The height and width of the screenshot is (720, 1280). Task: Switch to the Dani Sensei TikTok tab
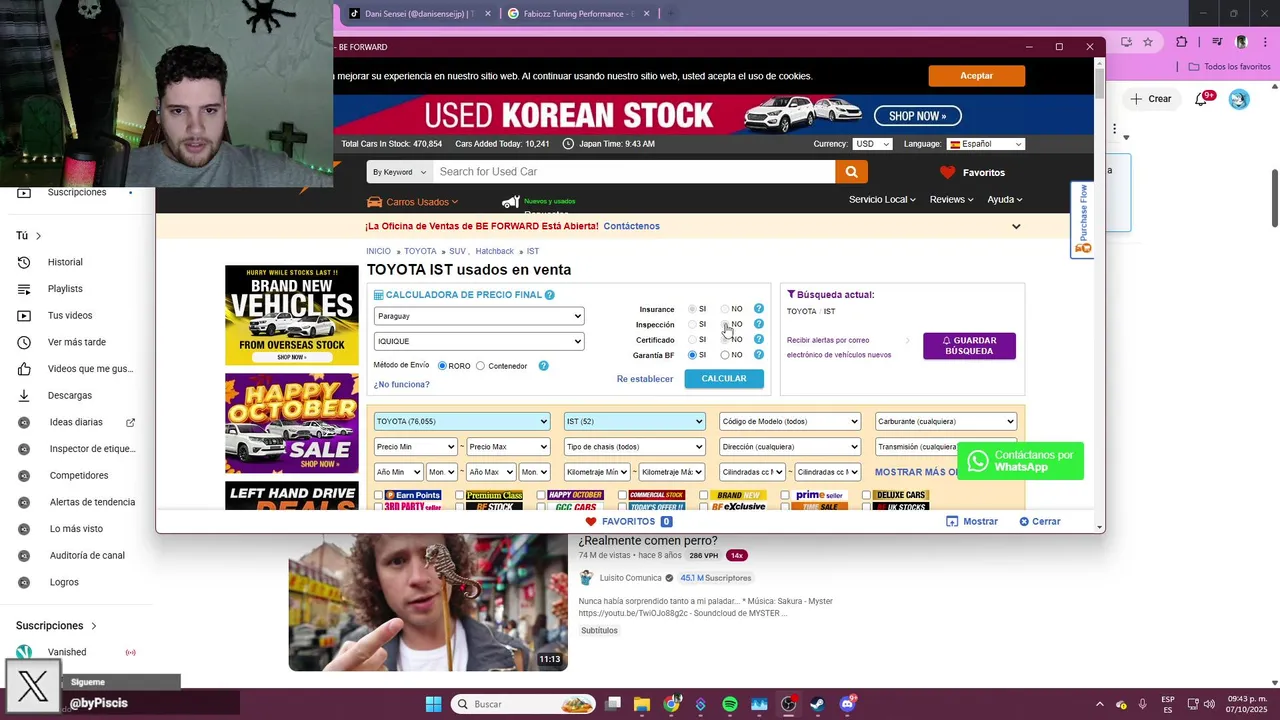point(420,14)
